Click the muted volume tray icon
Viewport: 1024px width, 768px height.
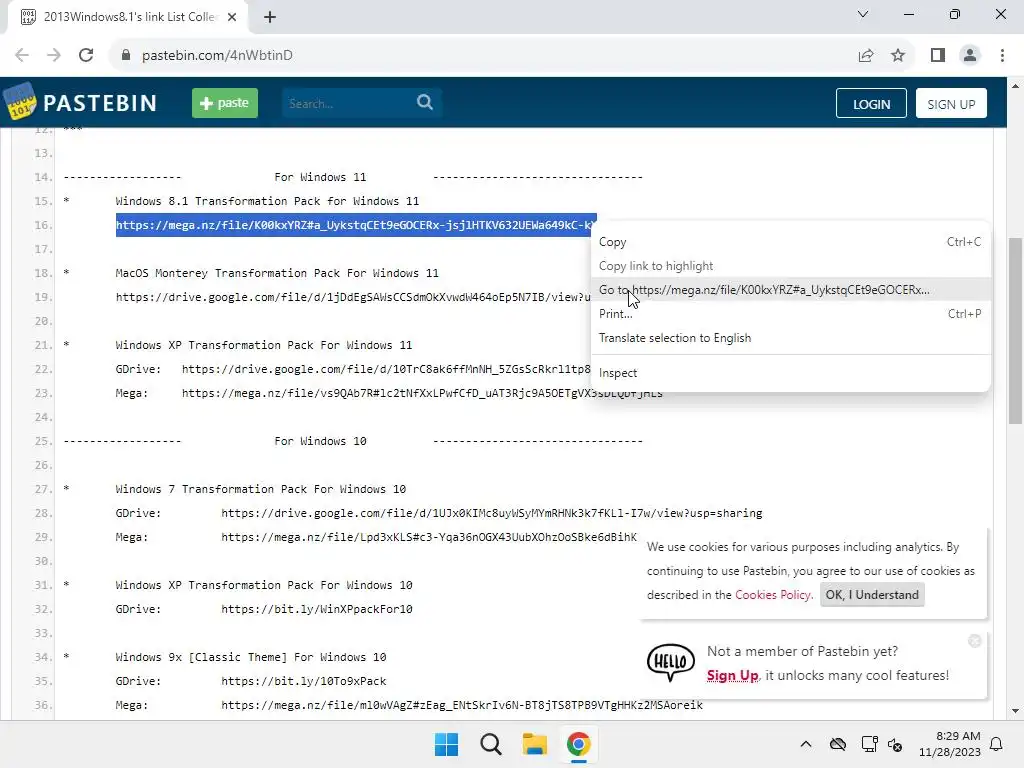[895, 744]
